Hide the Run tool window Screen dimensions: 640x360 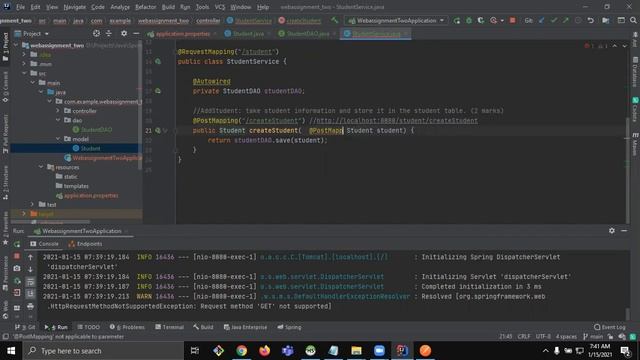point(624,231)
